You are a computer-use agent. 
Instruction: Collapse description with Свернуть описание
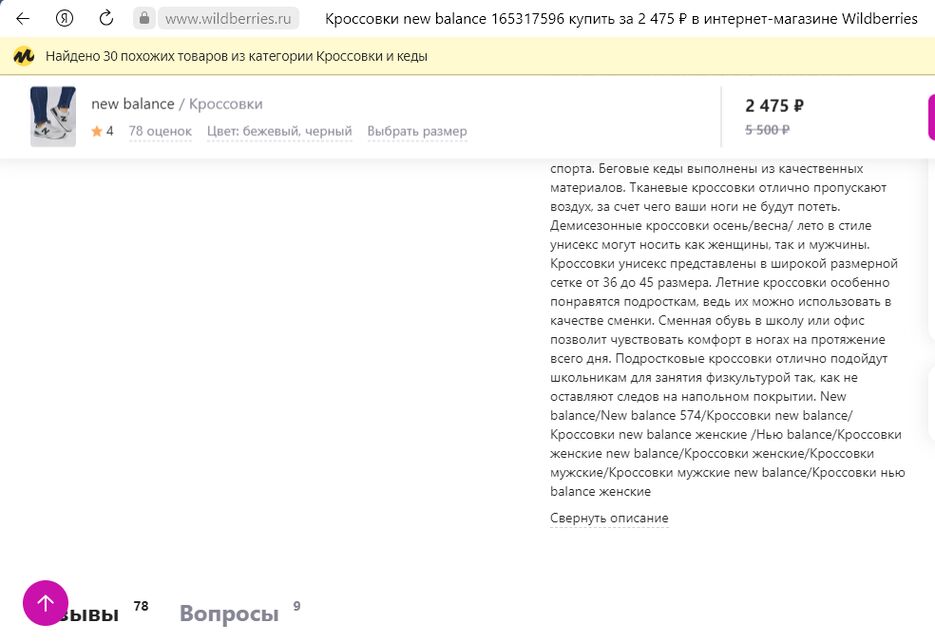point(609,518)
